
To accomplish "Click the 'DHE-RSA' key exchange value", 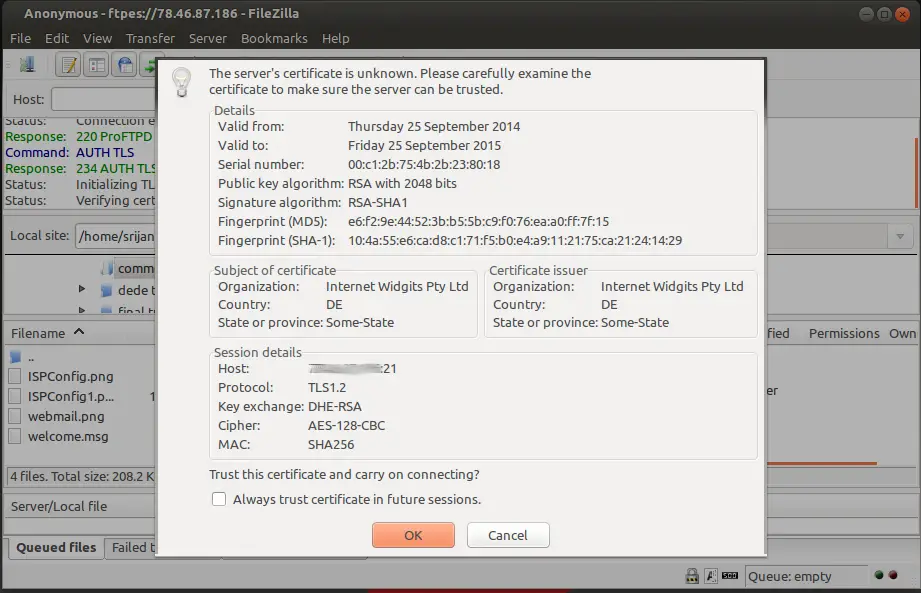I will point(334,406).
